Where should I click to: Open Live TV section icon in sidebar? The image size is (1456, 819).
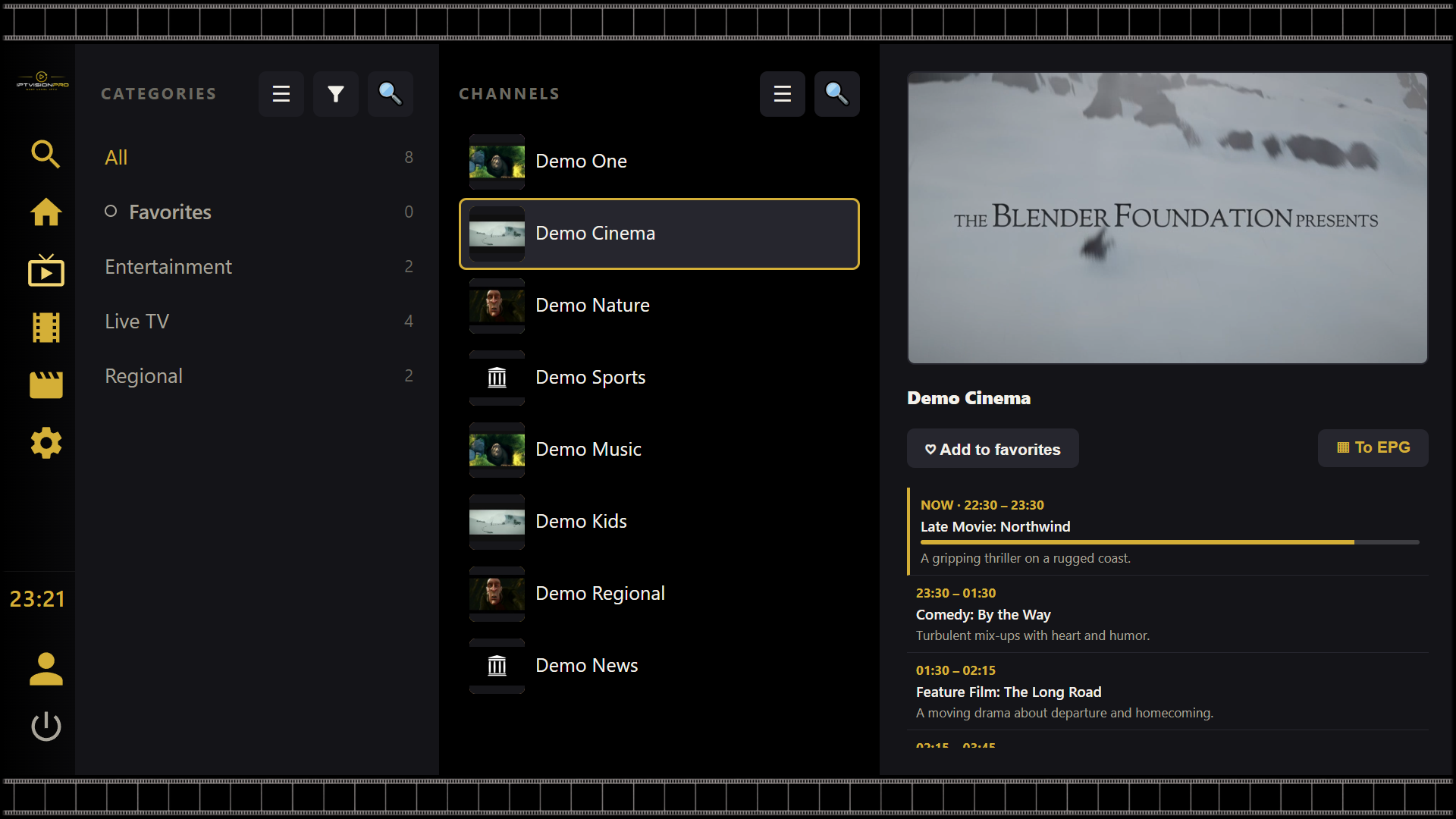[45, 270]
